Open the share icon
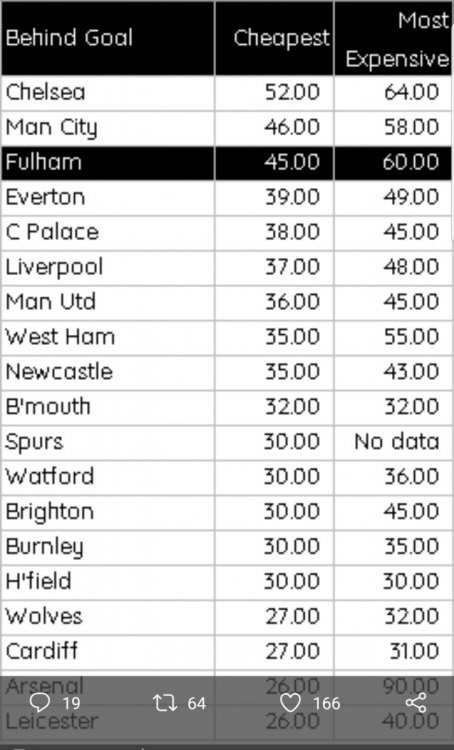 [x=416, y=703]
